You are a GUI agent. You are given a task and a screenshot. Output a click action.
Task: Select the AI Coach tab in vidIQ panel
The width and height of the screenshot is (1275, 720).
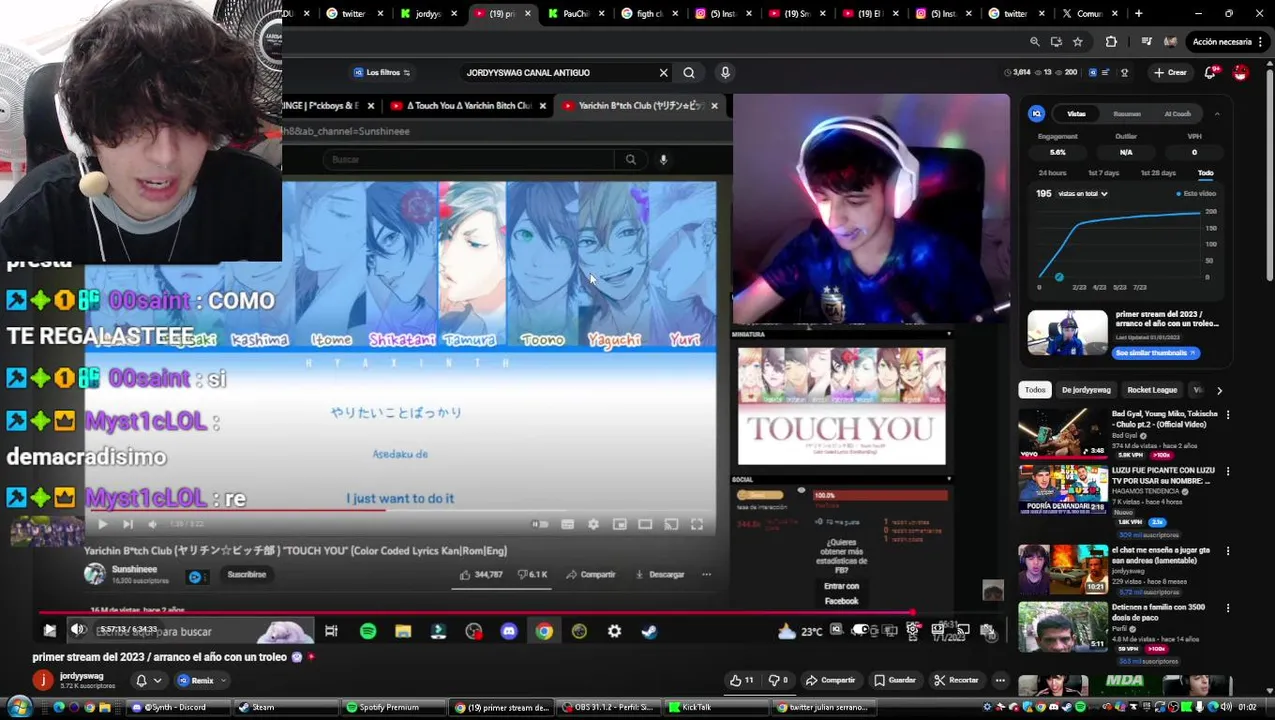(1178, 114)
